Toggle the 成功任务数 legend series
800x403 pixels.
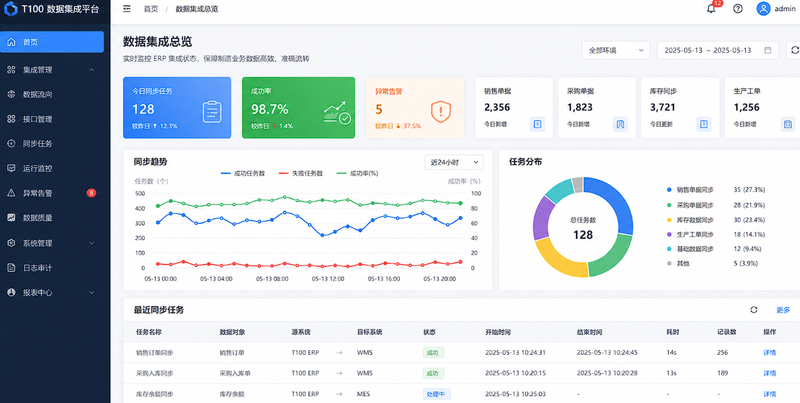click(243, 173)
